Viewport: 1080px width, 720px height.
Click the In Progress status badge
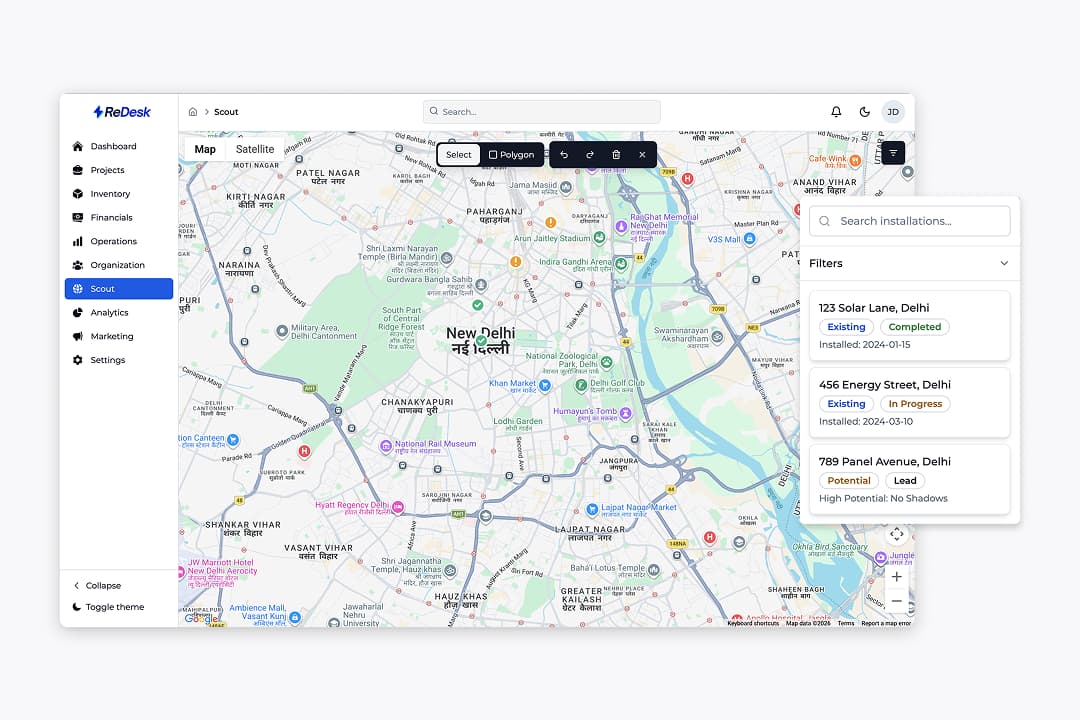click(915, 404)
